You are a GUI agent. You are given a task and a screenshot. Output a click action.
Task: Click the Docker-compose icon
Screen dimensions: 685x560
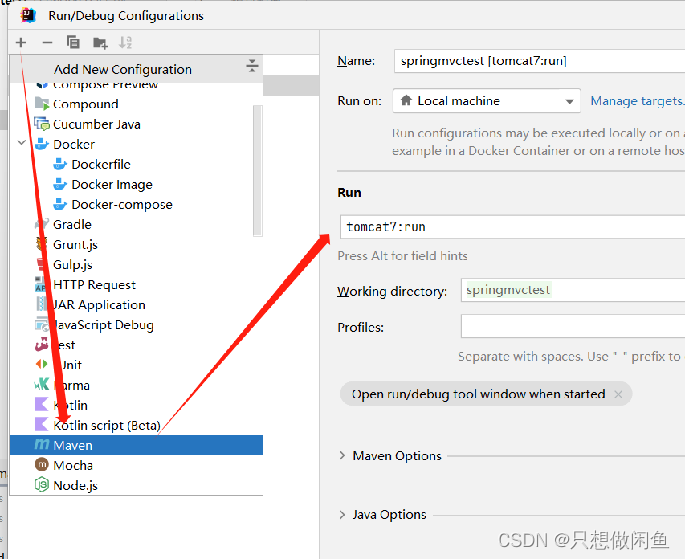coord(60,204)
